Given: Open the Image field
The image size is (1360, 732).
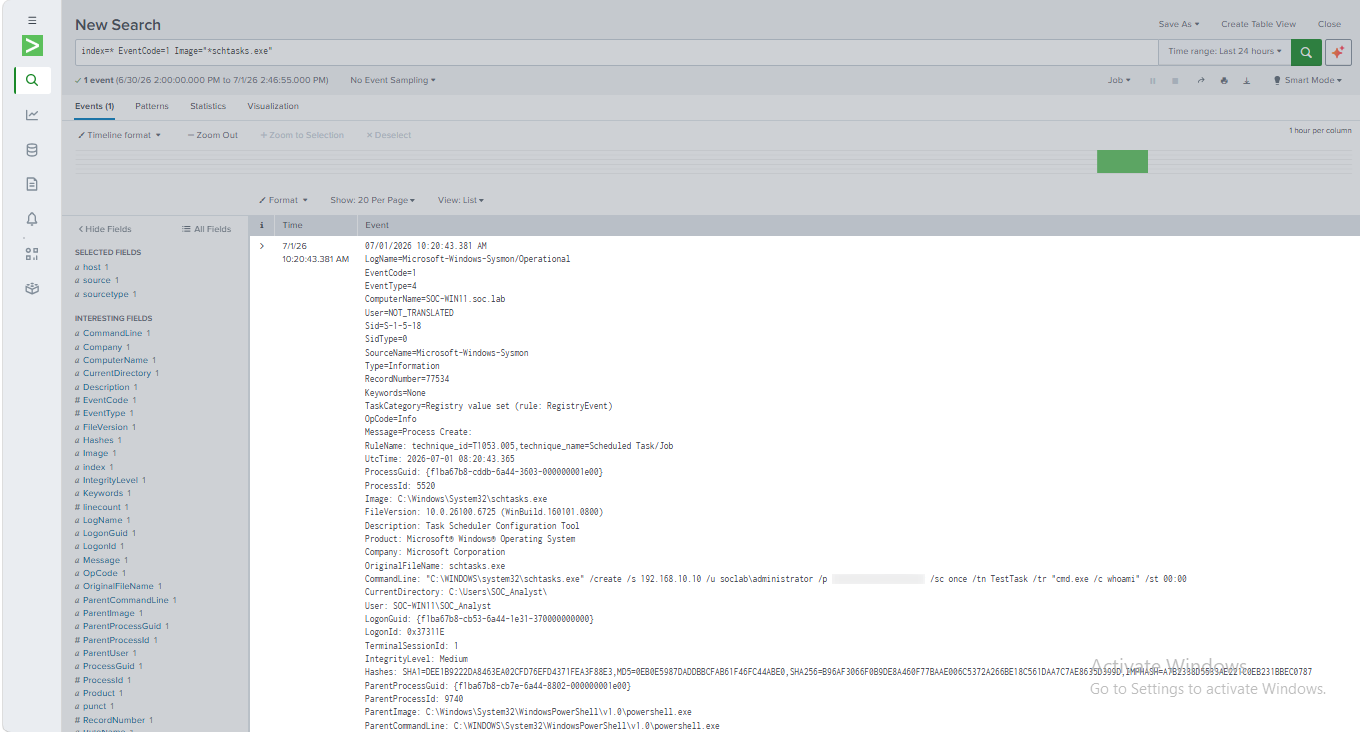Looking at the screenshot, I should point(96,453).
